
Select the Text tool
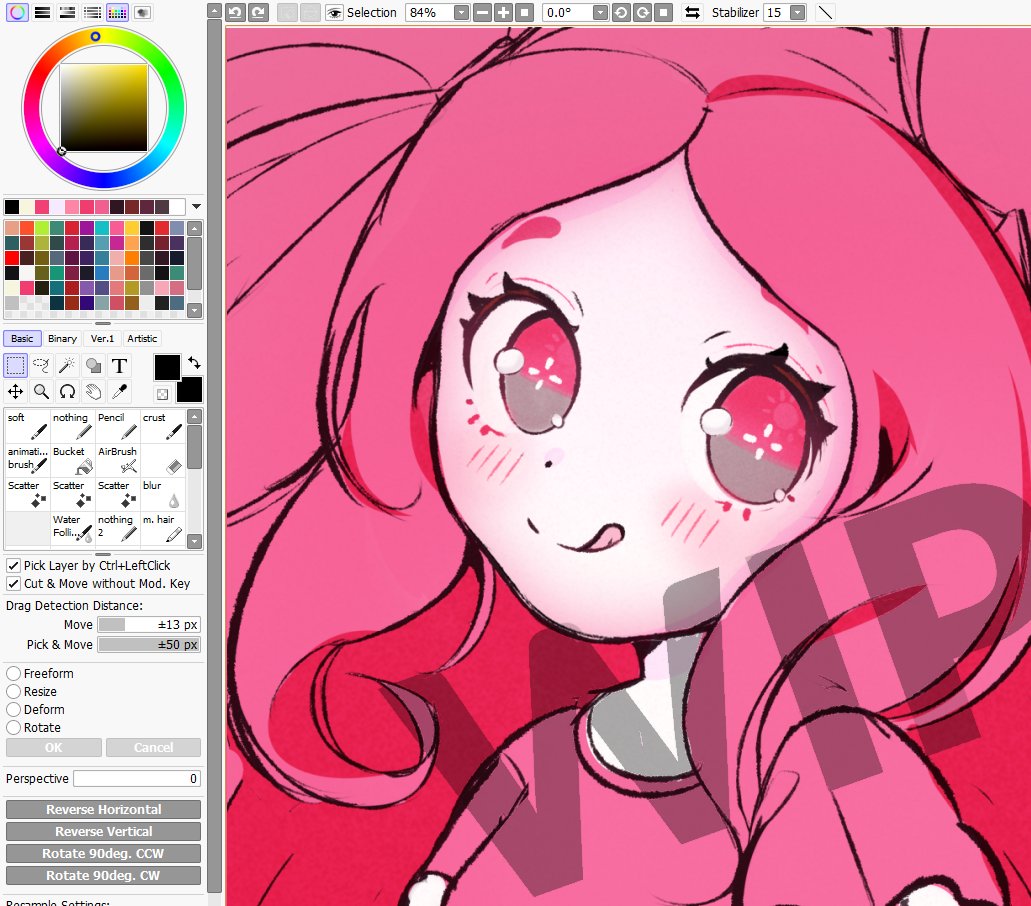pyautogui.click(x=119, y=365)
